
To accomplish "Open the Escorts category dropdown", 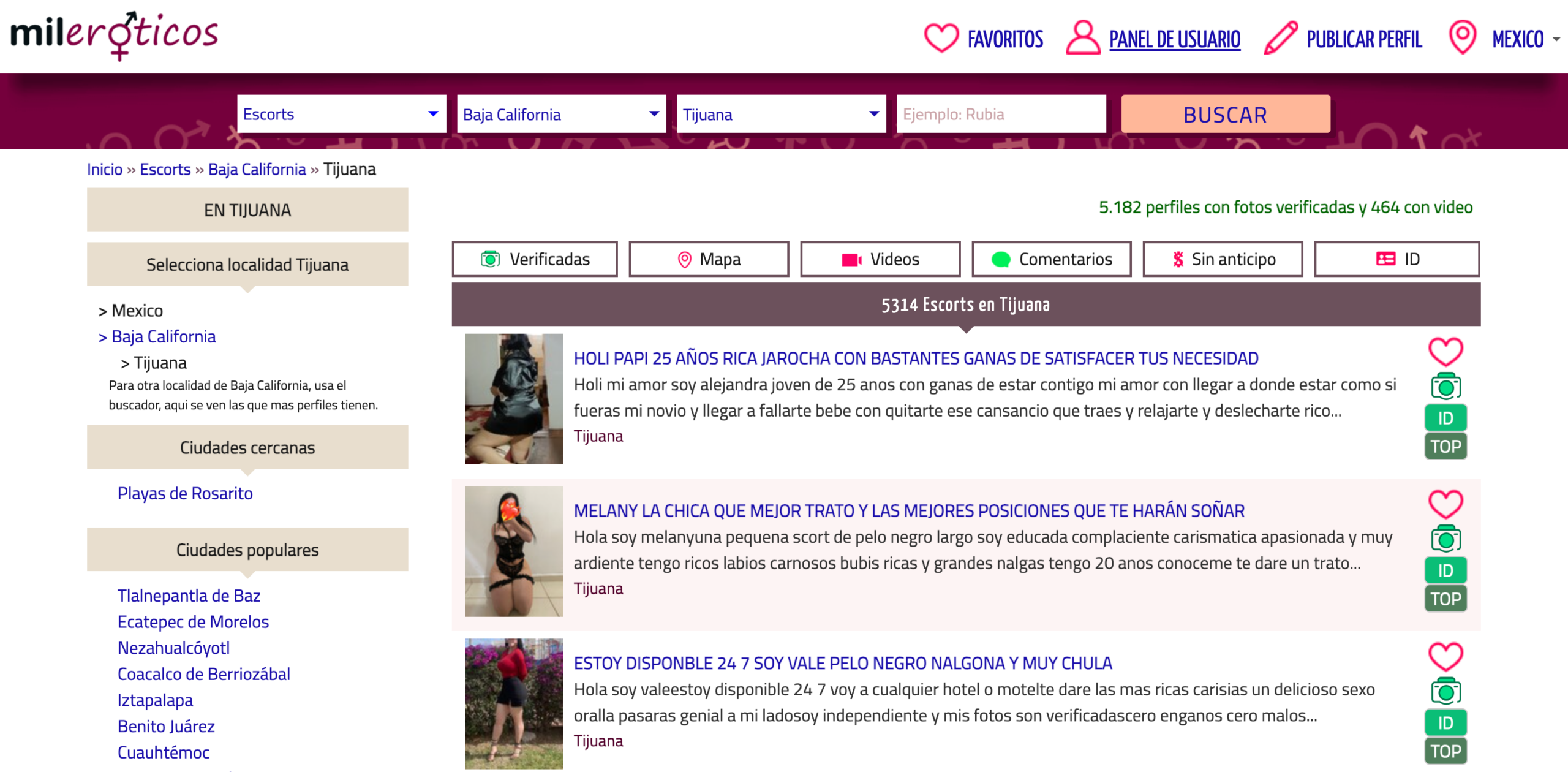I will pos(341,113).
